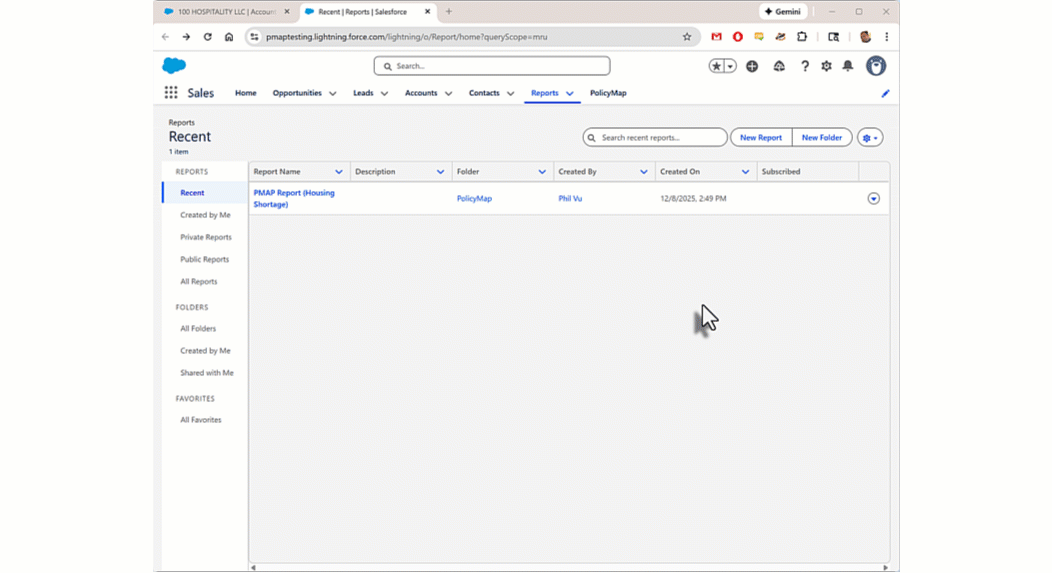Open the Chrome profile picture
This screenshot has width=1052, height=573.
[x=865, y=37]
